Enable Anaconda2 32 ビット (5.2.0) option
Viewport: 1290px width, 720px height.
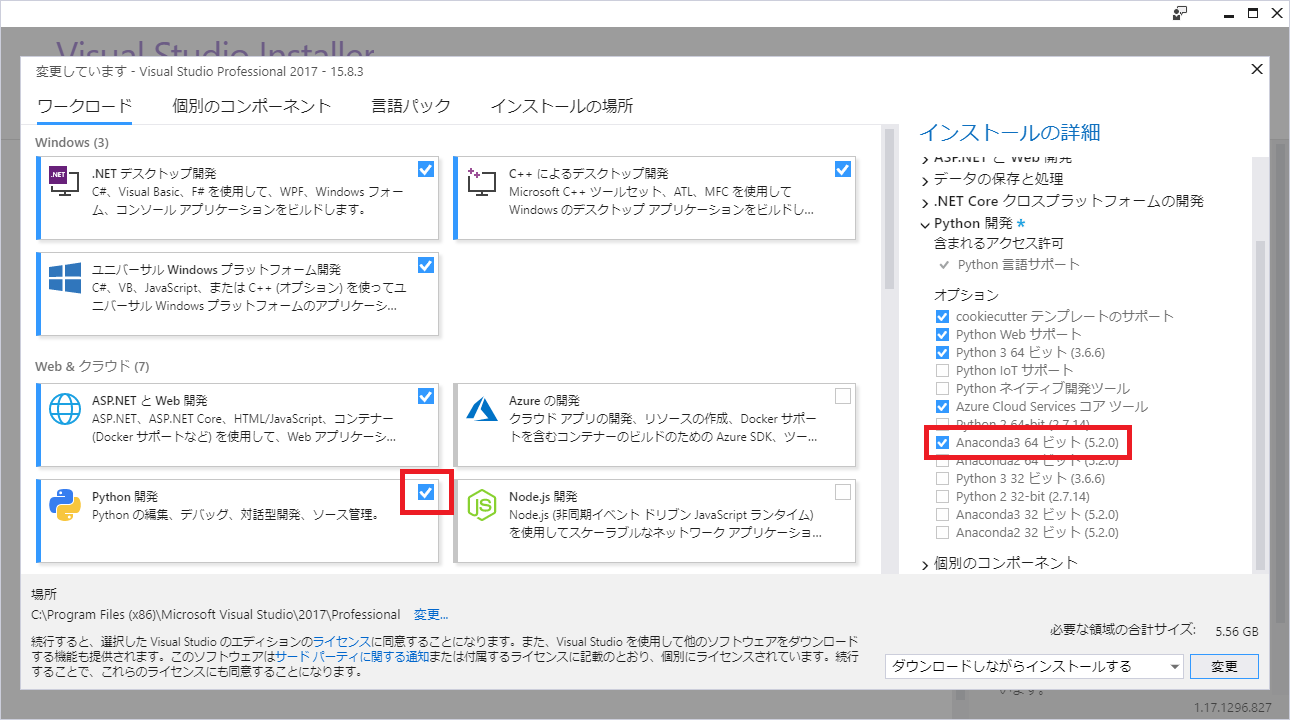click(942, 532)
